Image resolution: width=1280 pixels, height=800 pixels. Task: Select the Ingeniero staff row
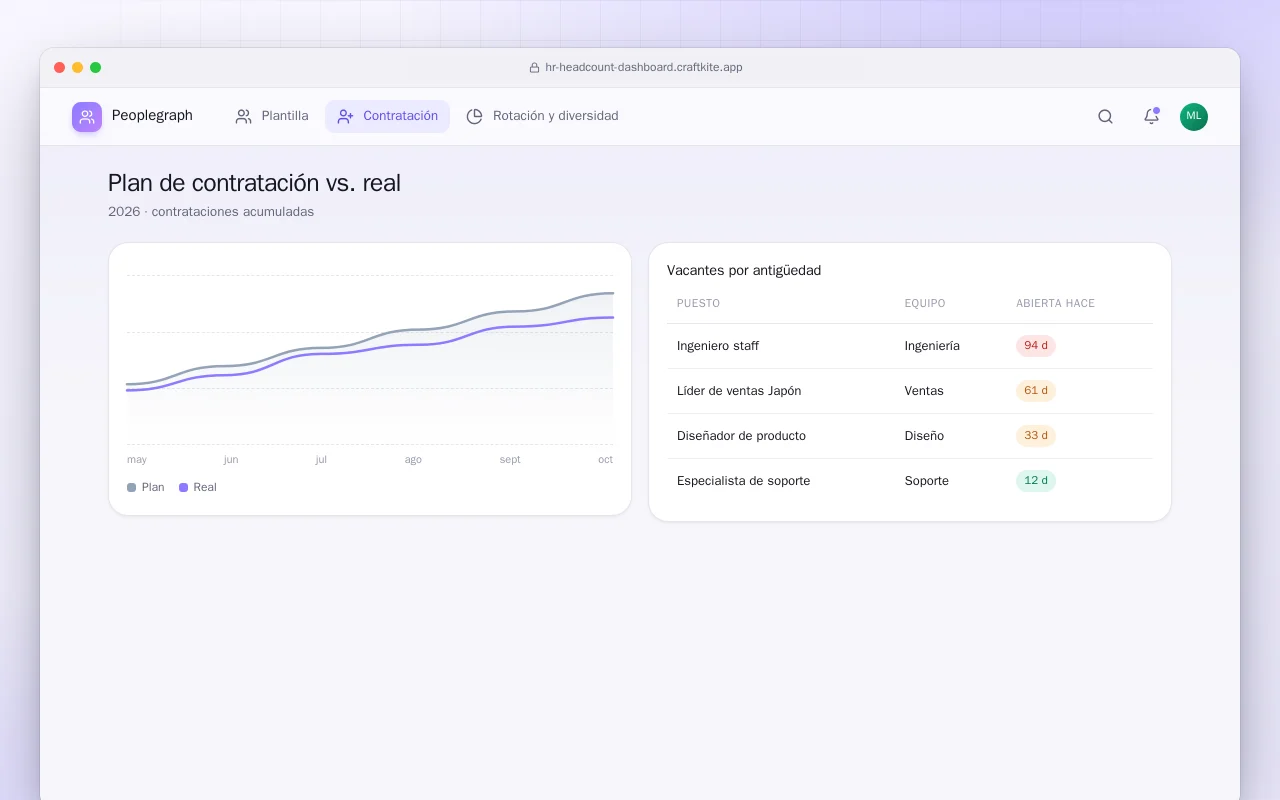click(x=910, y=346)
